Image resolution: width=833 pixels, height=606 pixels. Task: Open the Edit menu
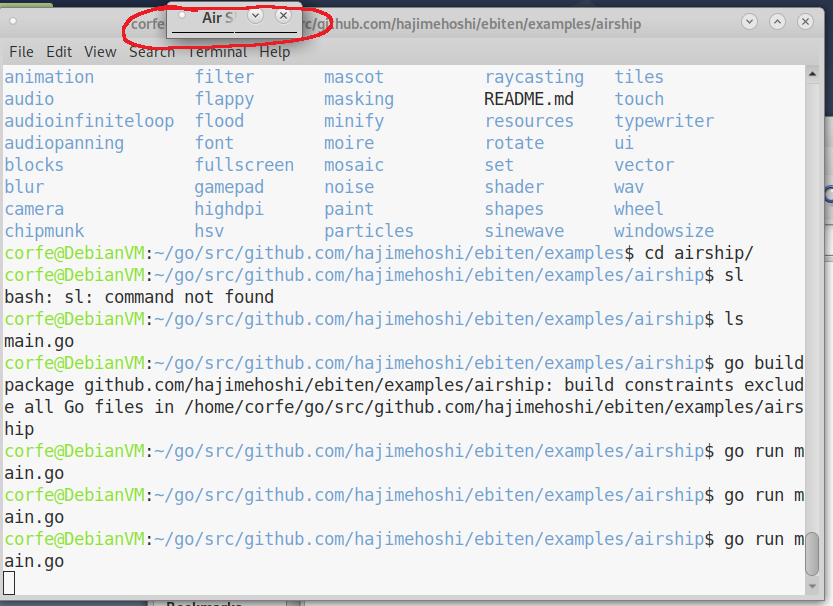pos(59,52)
